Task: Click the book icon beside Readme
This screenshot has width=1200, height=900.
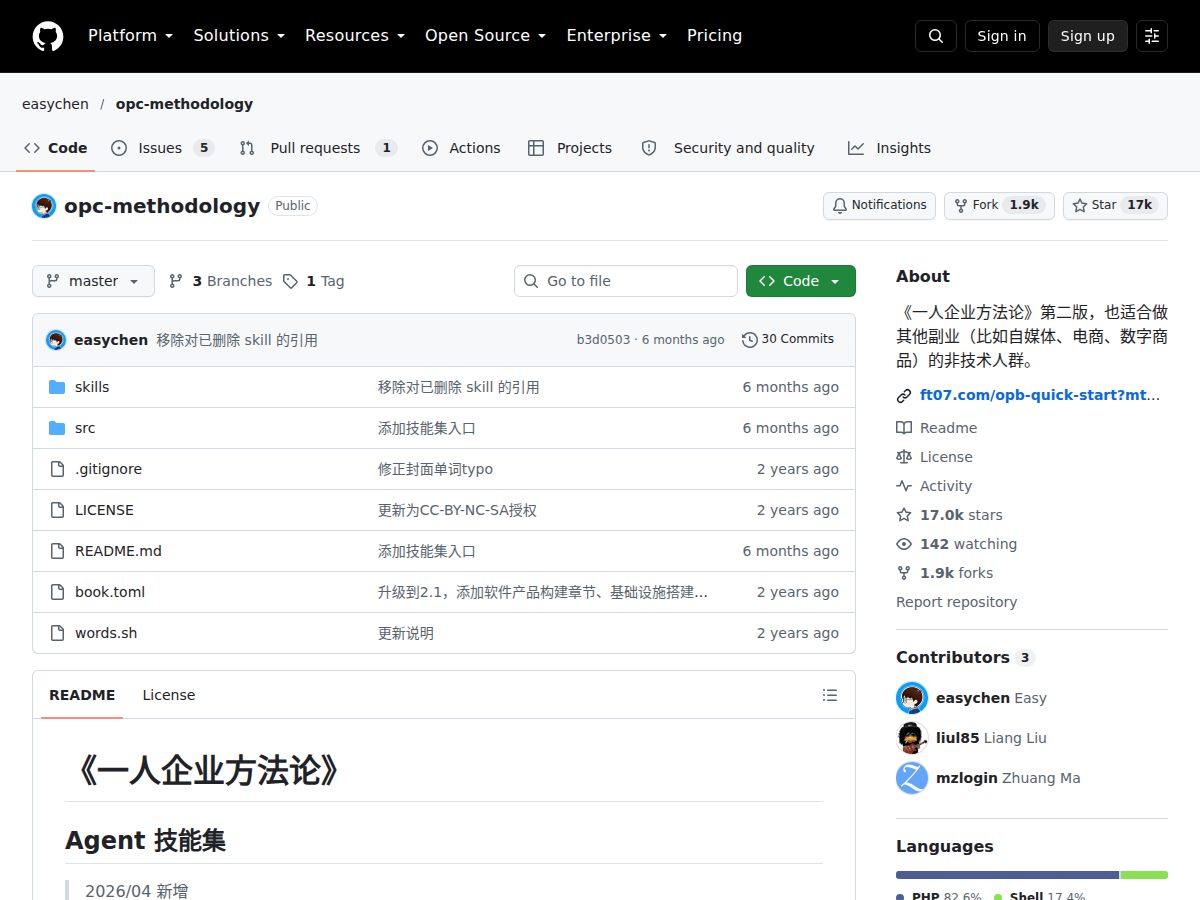Action: coord(904,428)
